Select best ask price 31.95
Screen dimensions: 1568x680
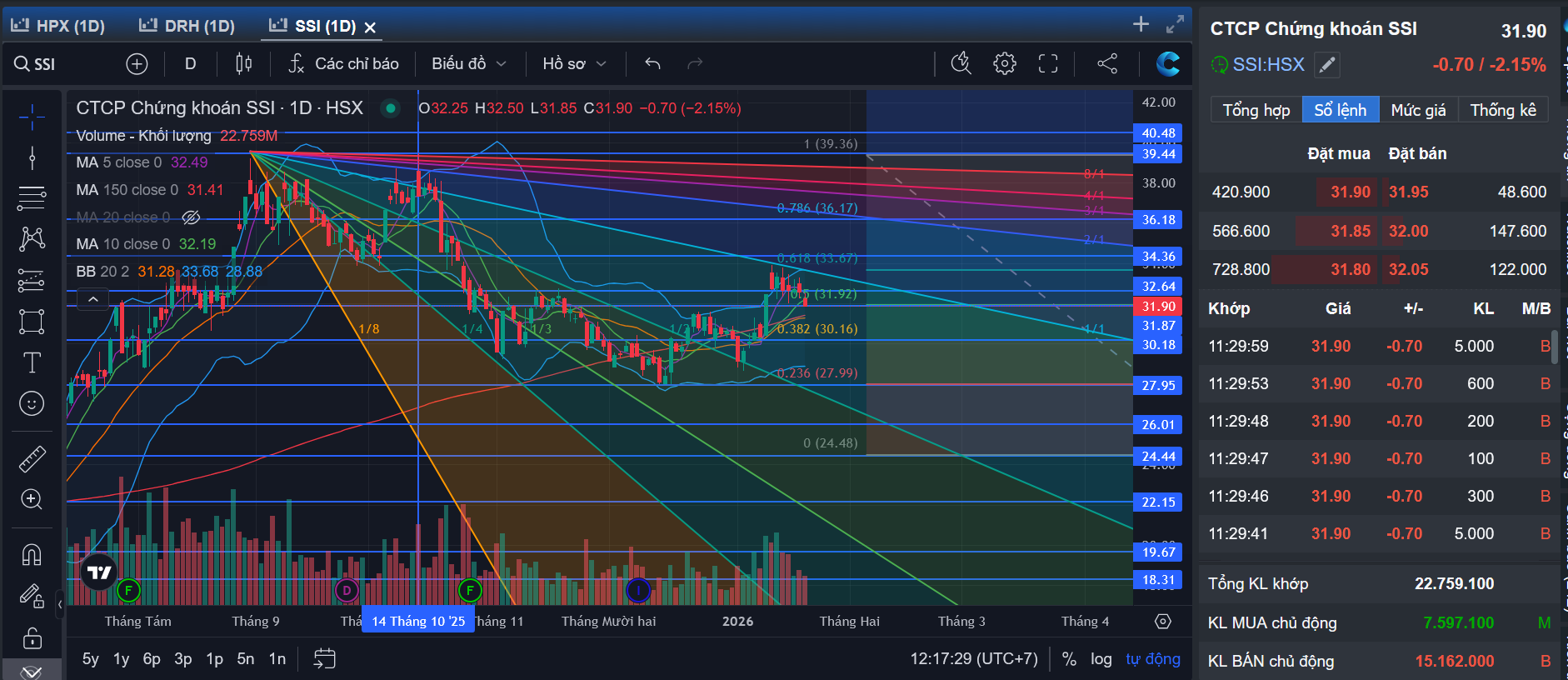tap(1409, 192)
